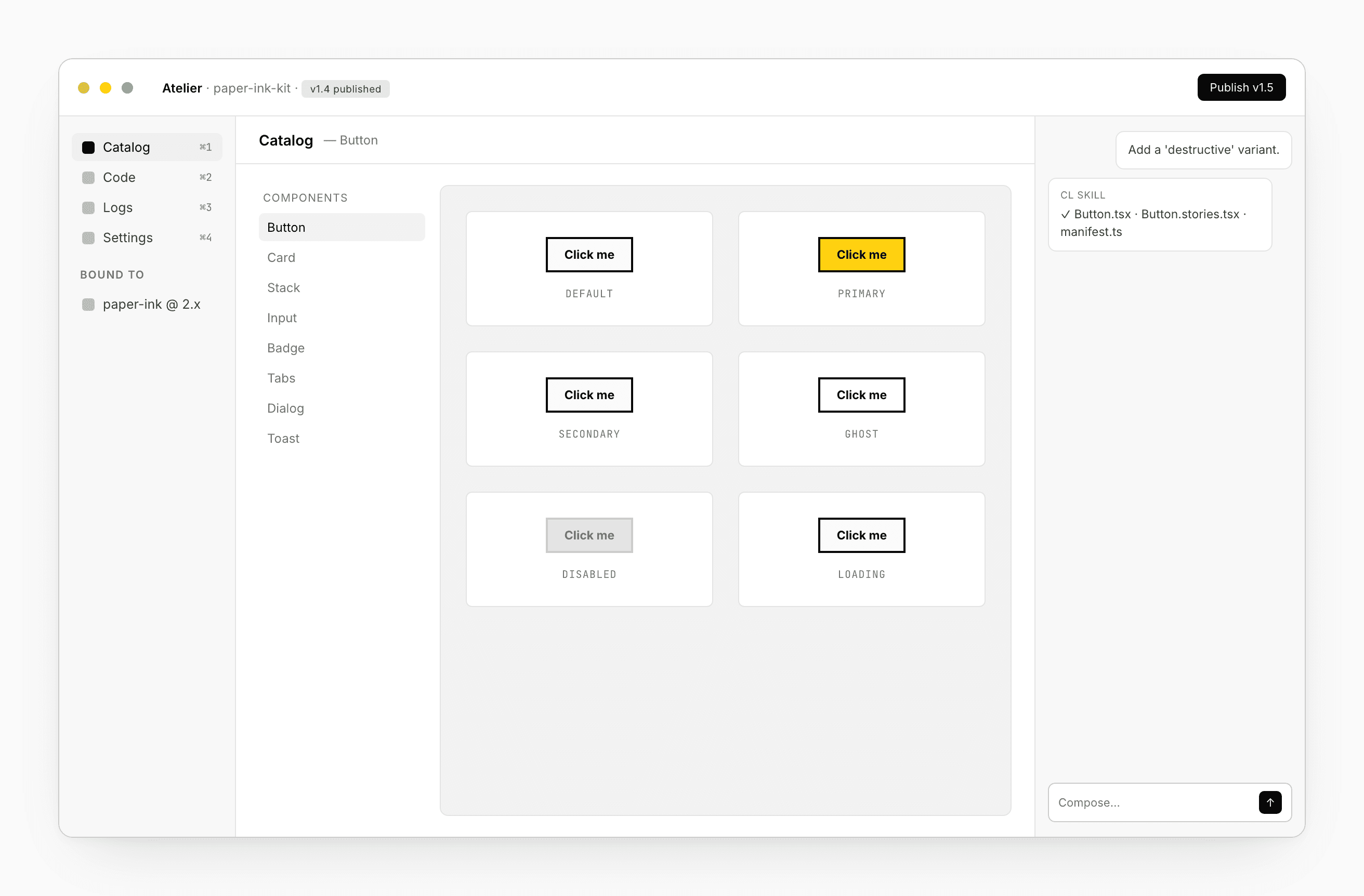Open the Logs section label
Image resolution: width=1364 pixels, height=896 pixels.
pyautogui.click(x=117, y=207)
